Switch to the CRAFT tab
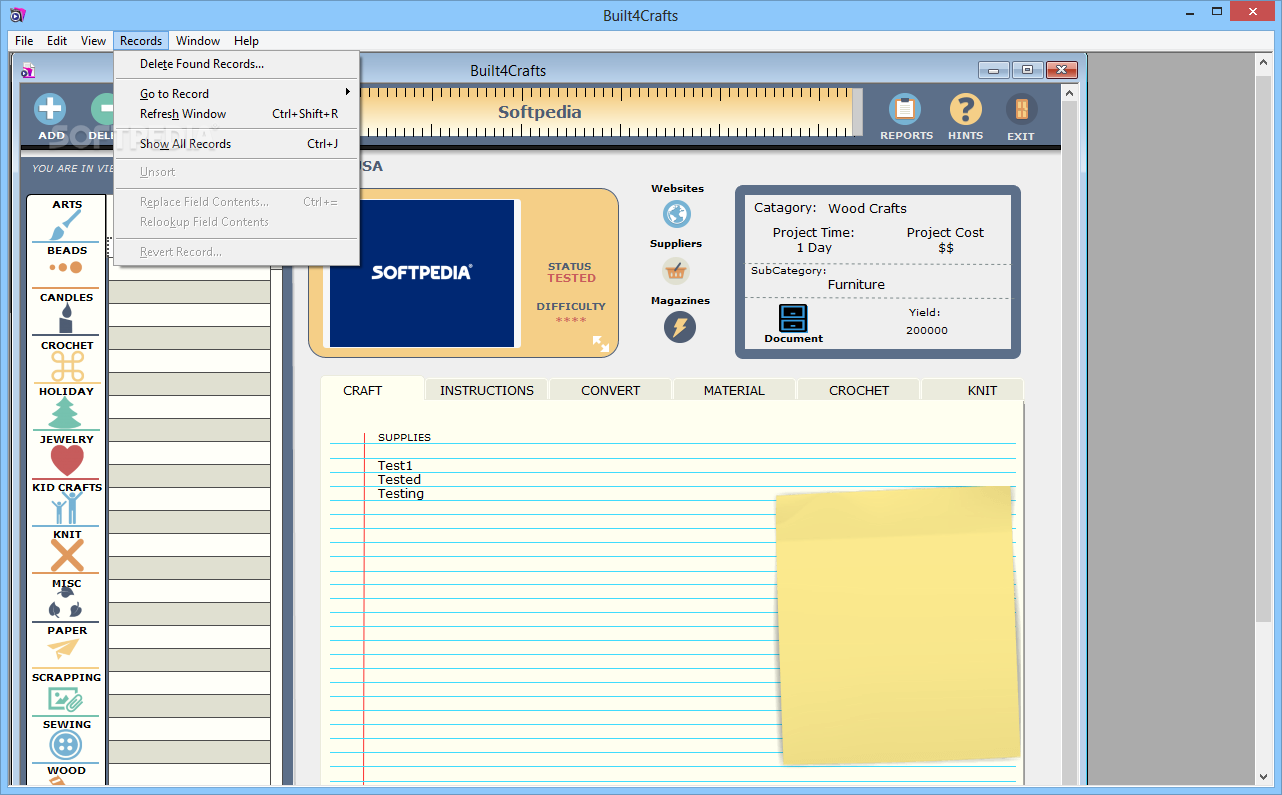The height and width of the screenshot is (795, 1282). pos(363,390)
